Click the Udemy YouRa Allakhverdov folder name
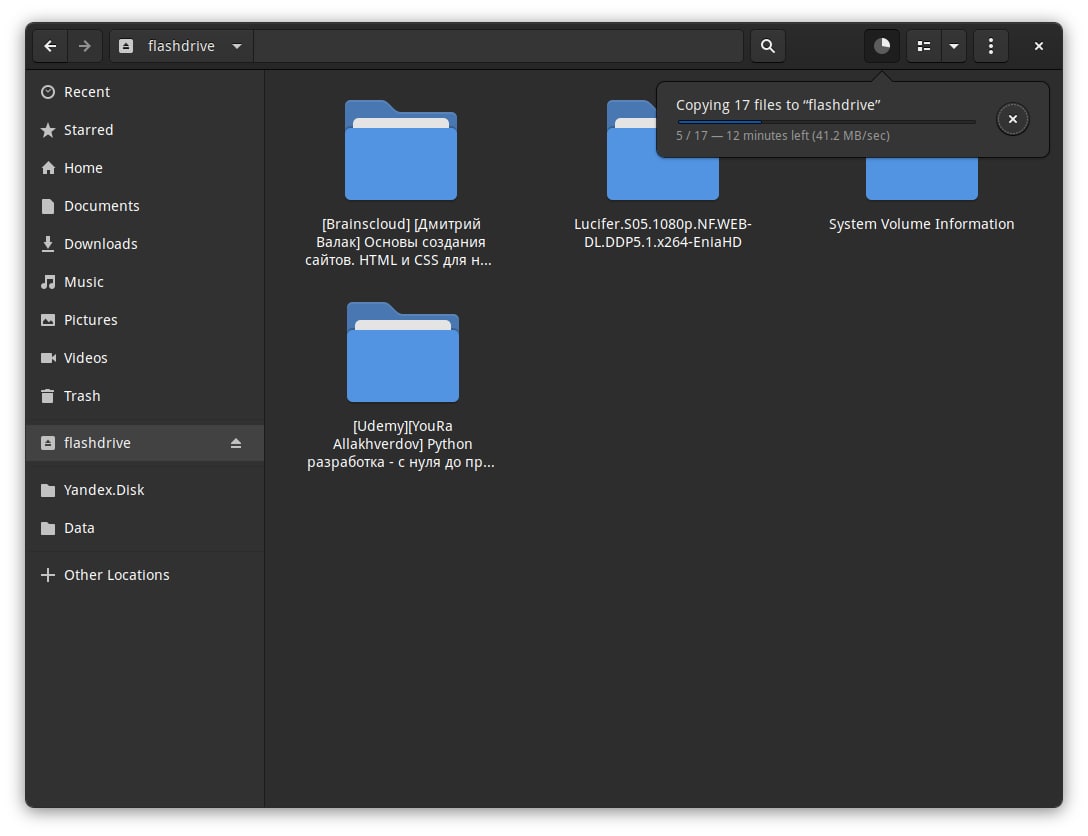Viewport: 1088px width, 836px height. coord(401,444)
